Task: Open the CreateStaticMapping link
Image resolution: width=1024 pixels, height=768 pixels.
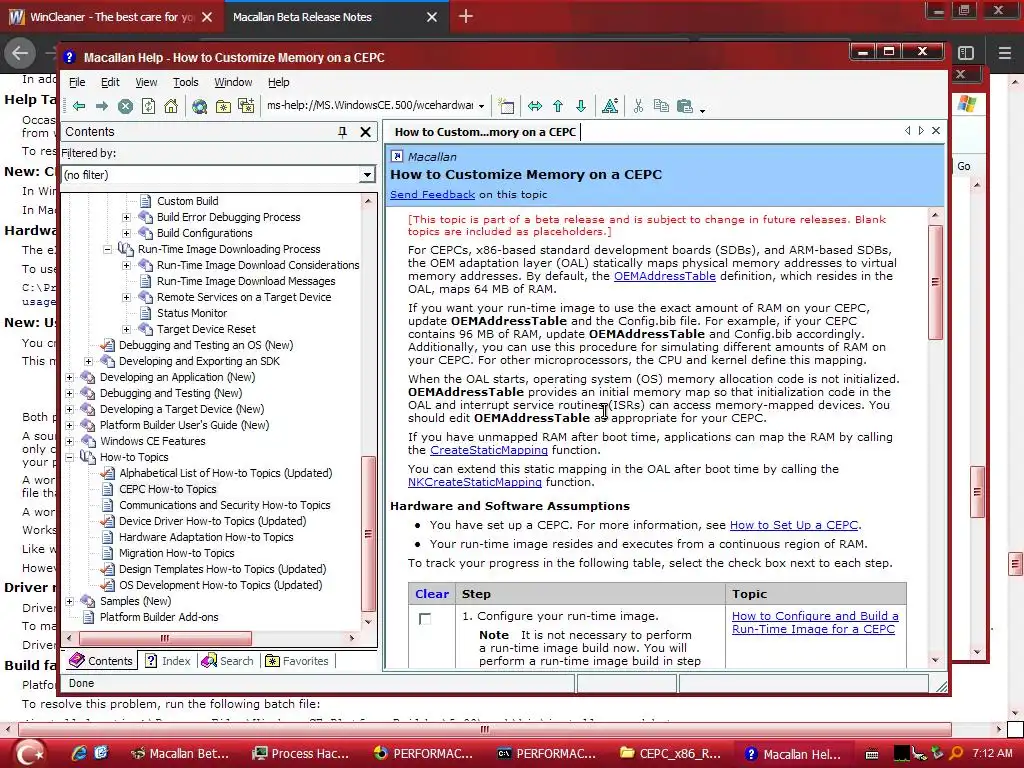Action: [x=488, y=451]
